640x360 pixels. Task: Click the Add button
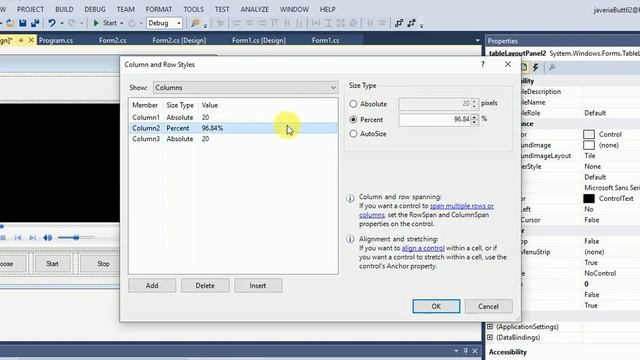[152, 286]
